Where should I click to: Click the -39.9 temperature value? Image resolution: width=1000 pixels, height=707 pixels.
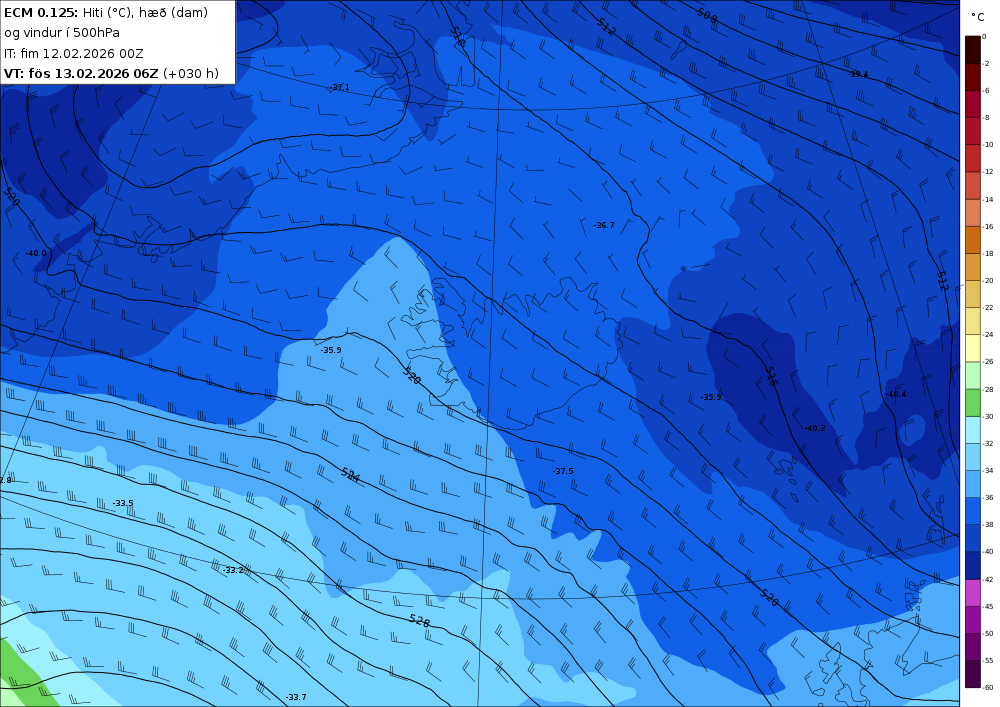[x=711, y=397]
